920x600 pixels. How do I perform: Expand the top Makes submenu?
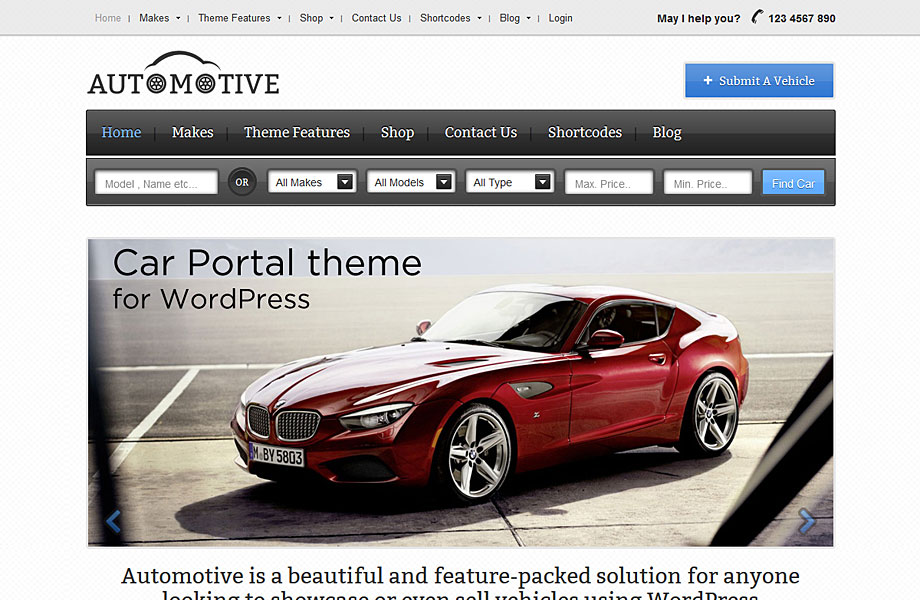[x=178, y=18]
